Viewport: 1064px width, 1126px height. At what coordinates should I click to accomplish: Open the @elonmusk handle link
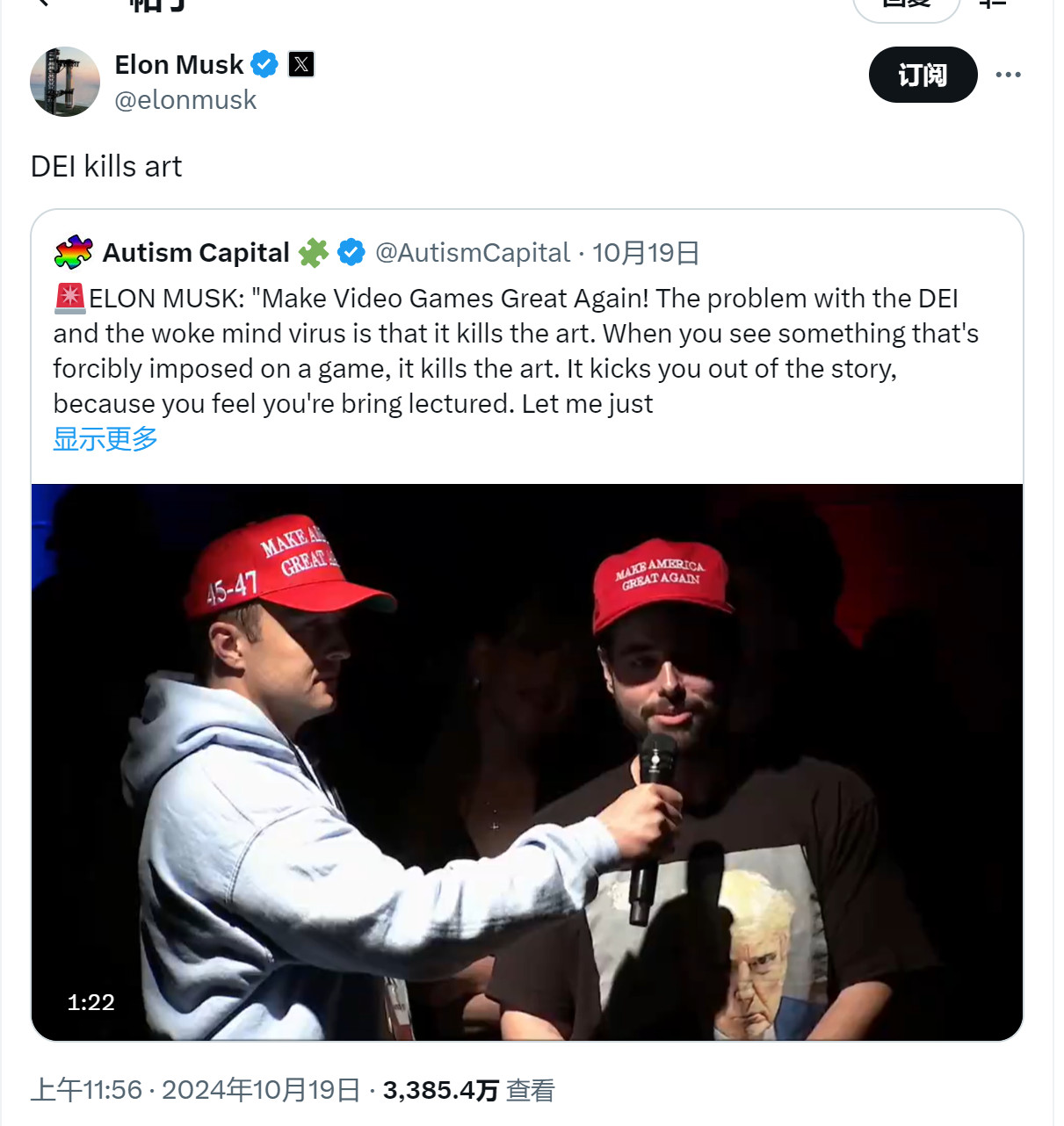click(185, 100)
